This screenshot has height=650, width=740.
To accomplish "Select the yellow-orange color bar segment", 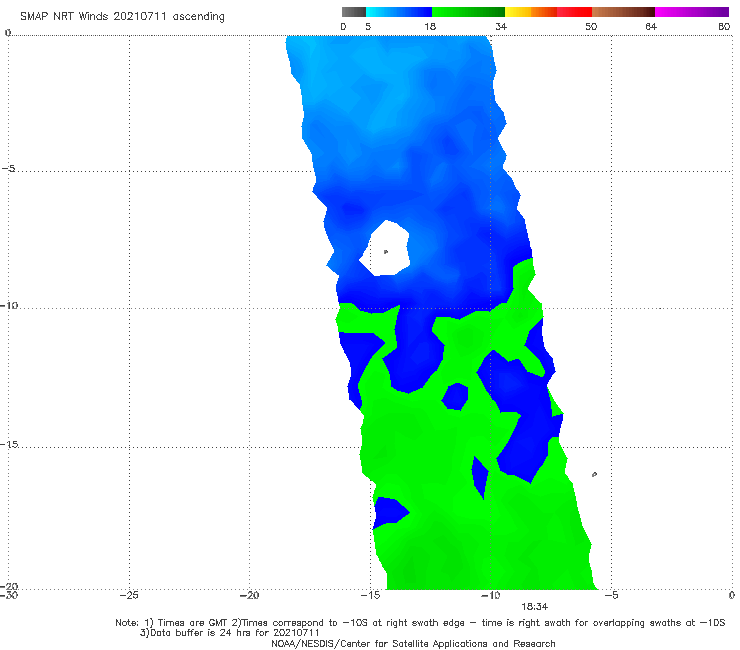I will pyautogui.click(x=531, y=12).
